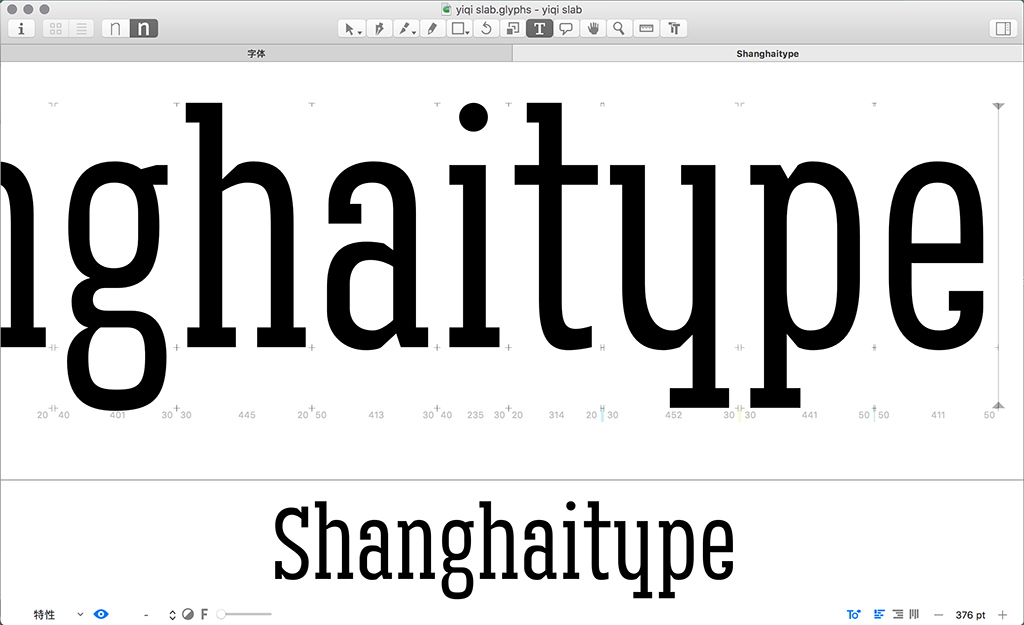Click the 235 width value
1024x625 pixels.
(475, 415)
